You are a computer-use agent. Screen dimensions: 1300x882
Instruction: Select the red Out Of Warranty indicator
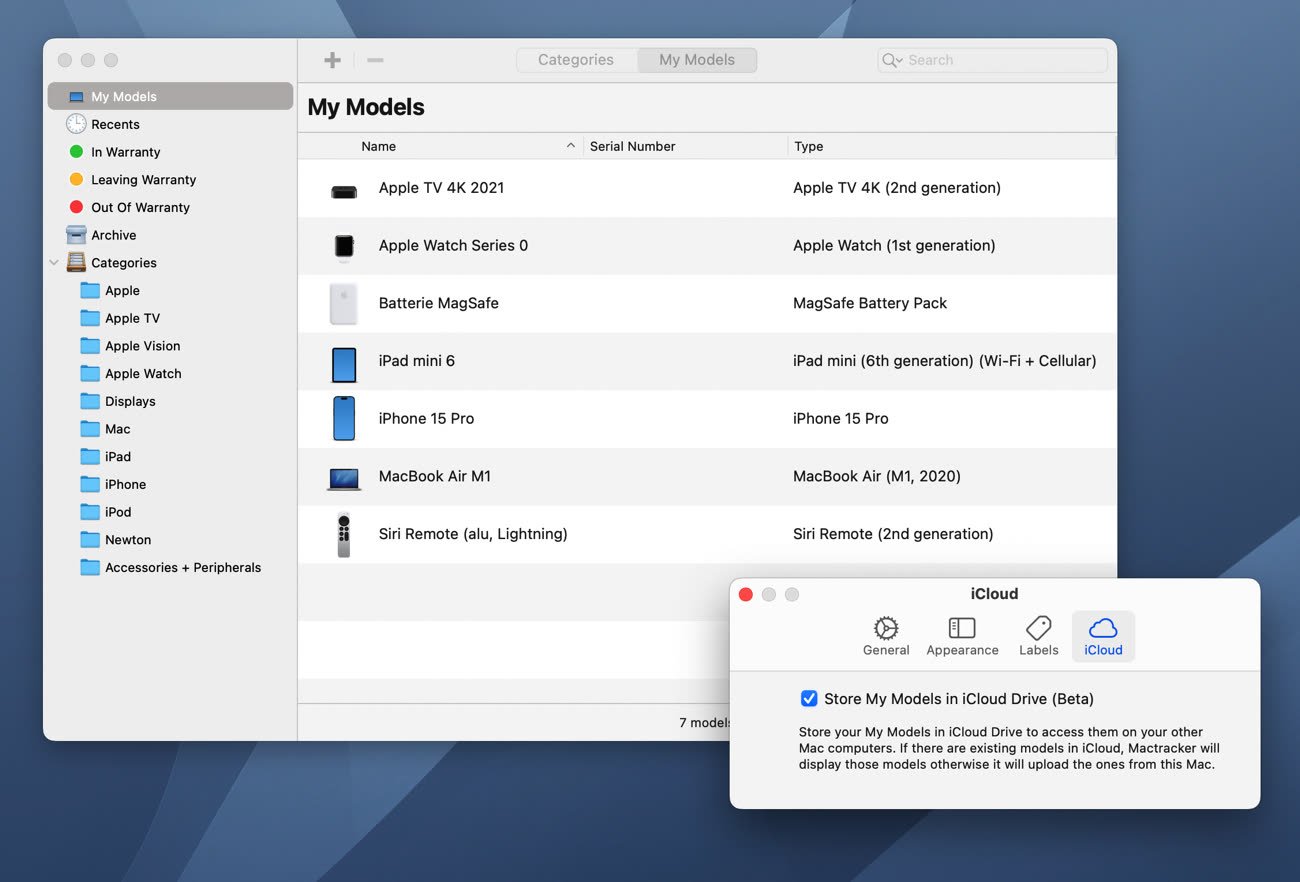pyautogui.click(x=76, y=207)
